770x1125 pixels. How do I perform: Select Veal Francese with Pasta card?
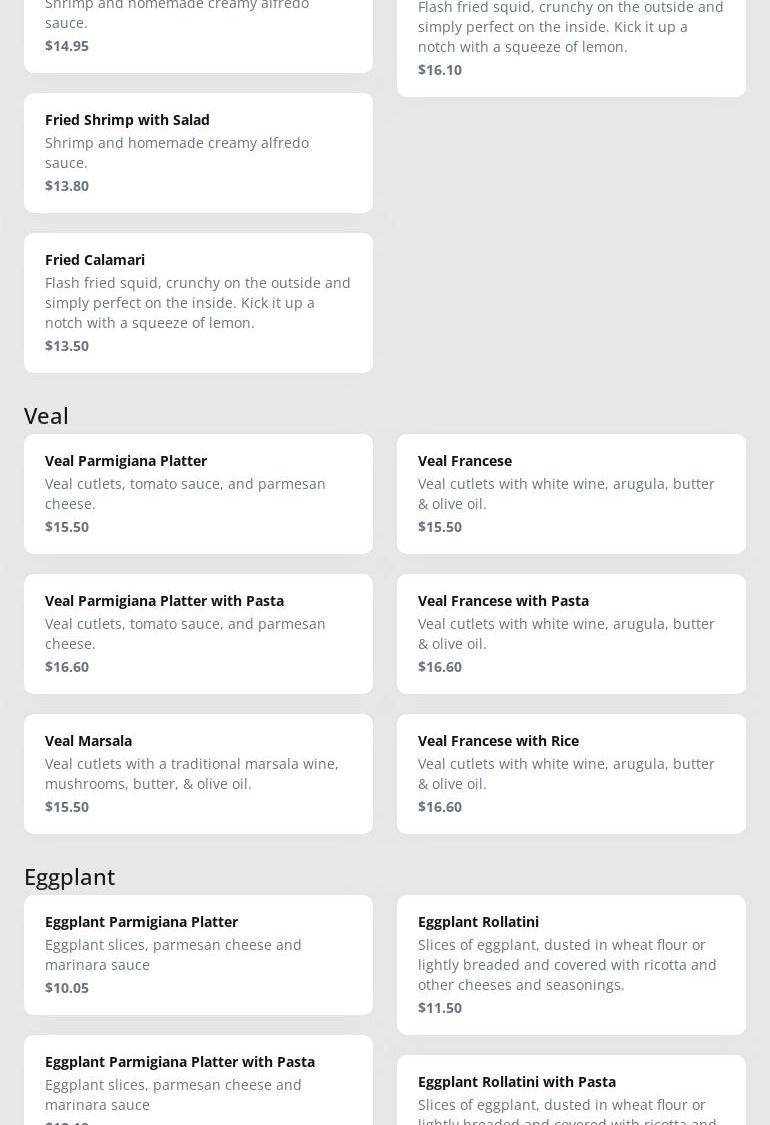(x=571, y=633)
